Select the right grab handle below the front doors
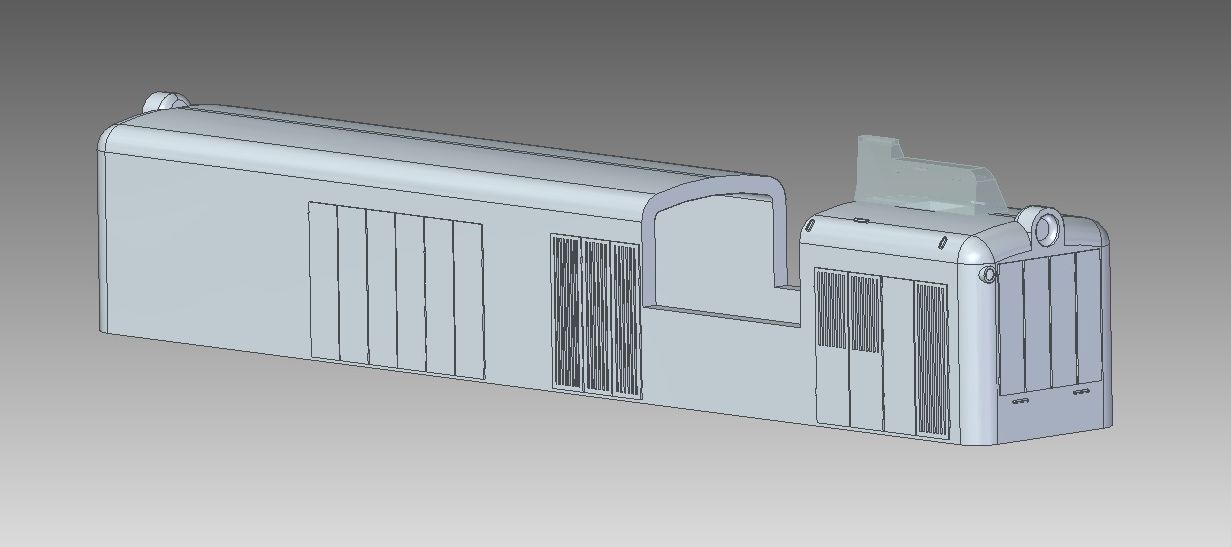The image size is (1231, 547). [x=1081, y=392]
